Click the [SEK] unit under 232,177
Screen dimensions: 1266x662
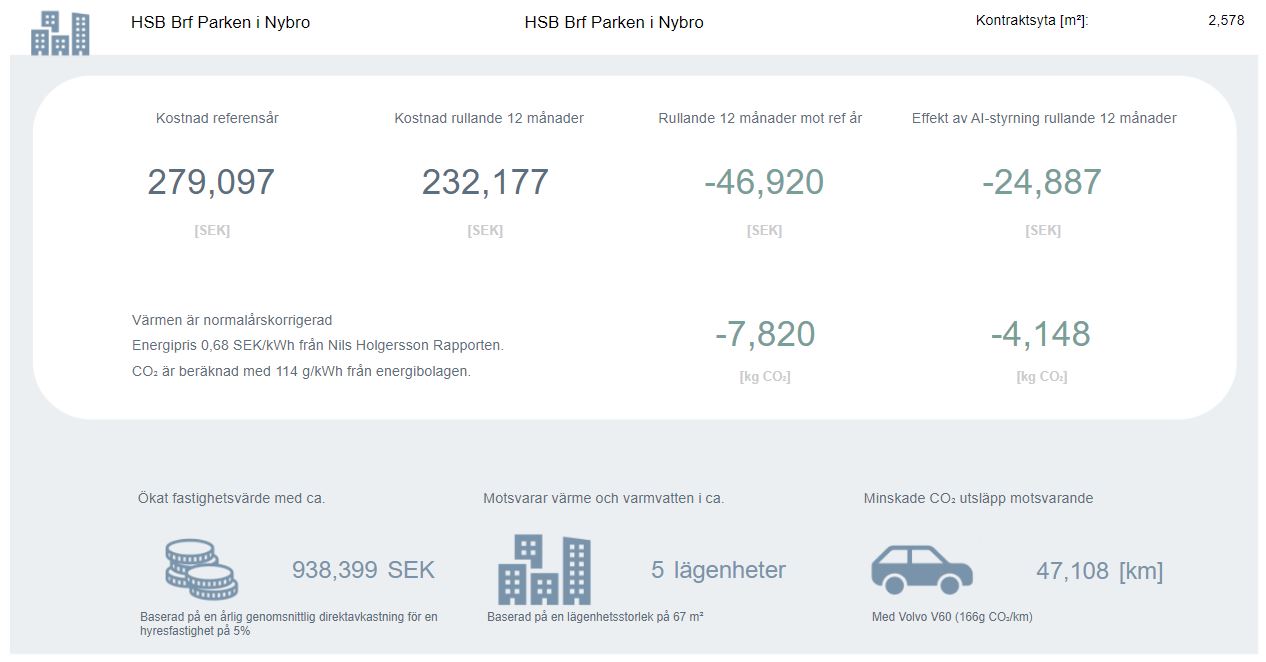coord(485,230)
